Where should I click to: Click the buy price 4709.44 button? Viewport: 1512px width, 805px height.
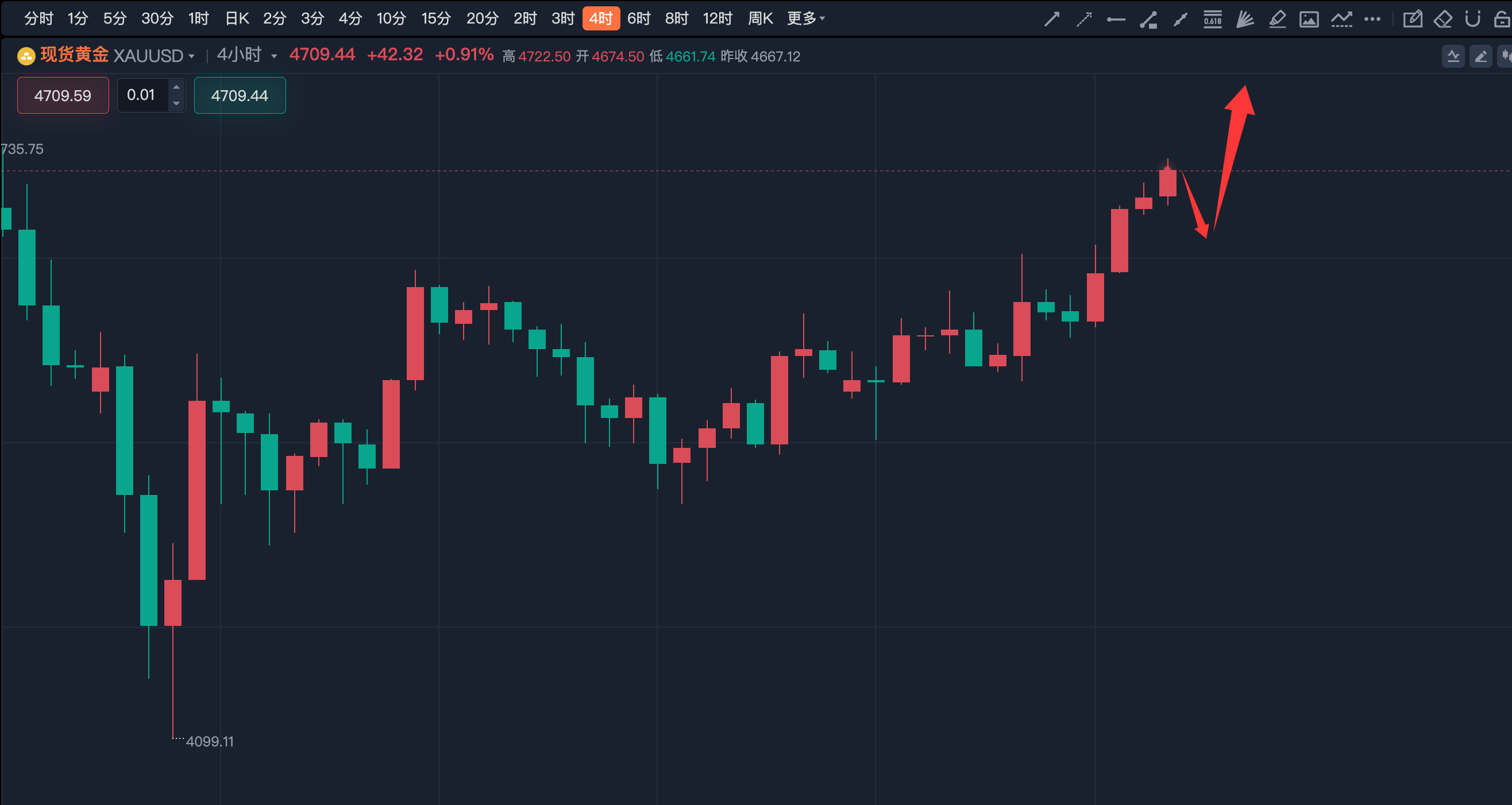[x=240, y=95]
